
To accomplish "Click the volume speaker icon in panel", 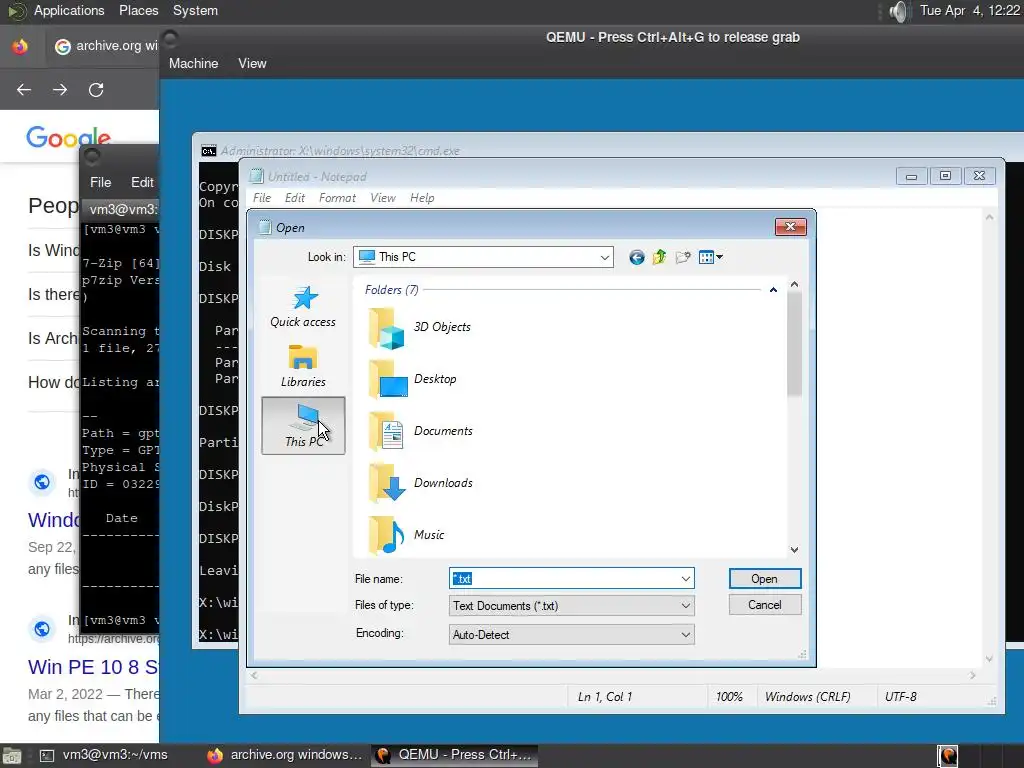I will coord(899,11).
